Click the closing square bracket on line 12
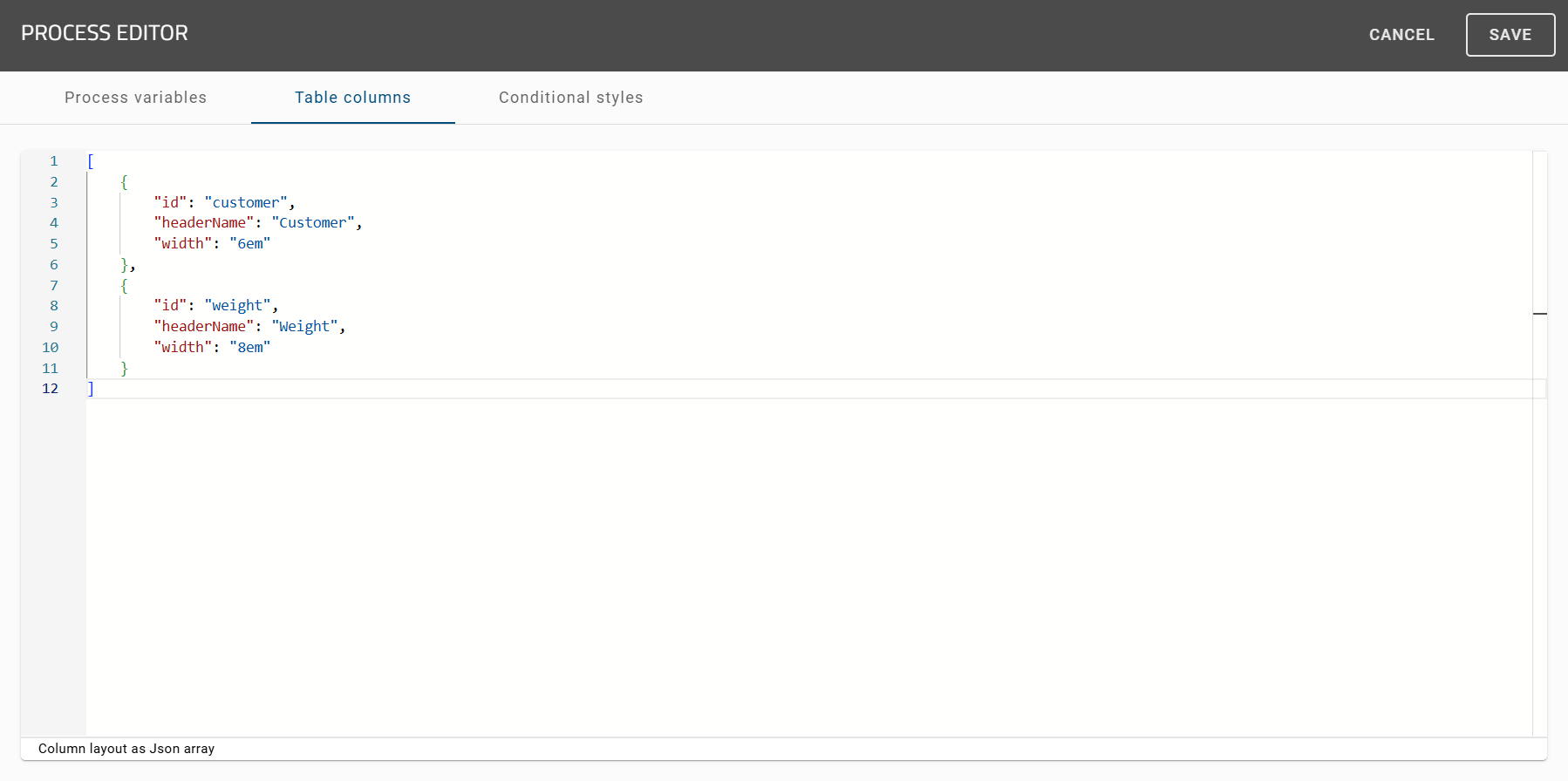Viewport: 1568px width, 781px height. pos(91,389)
